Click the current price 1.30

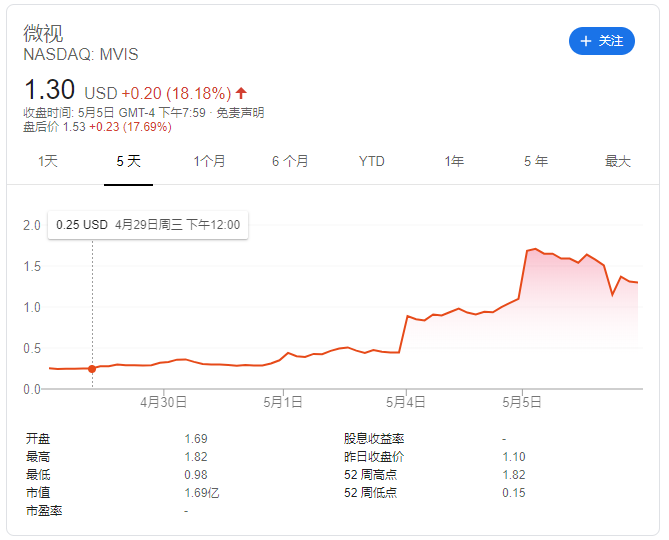[49, 90]
